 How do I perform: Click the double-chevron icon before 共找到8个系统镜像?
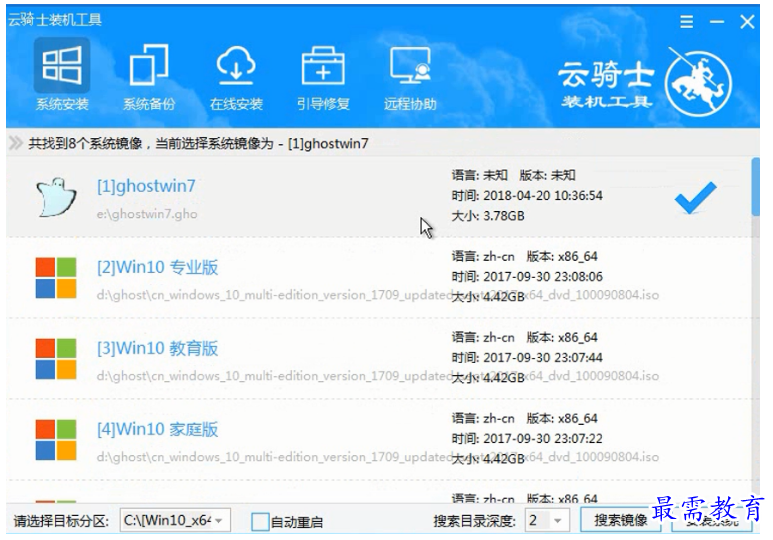pyautogui.click(x=16, y=144)
